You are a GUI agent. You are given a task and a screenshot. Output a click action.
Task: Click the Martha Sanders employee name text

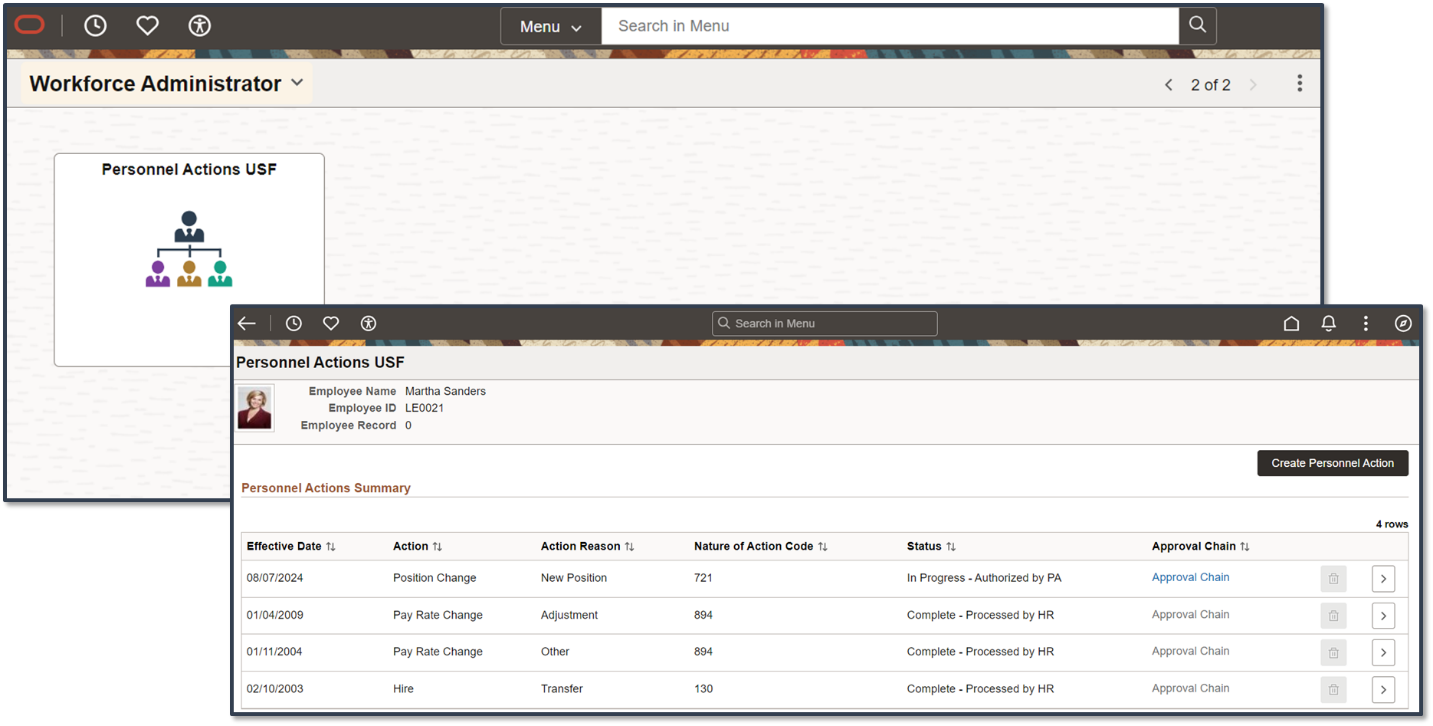coord(445,391)
